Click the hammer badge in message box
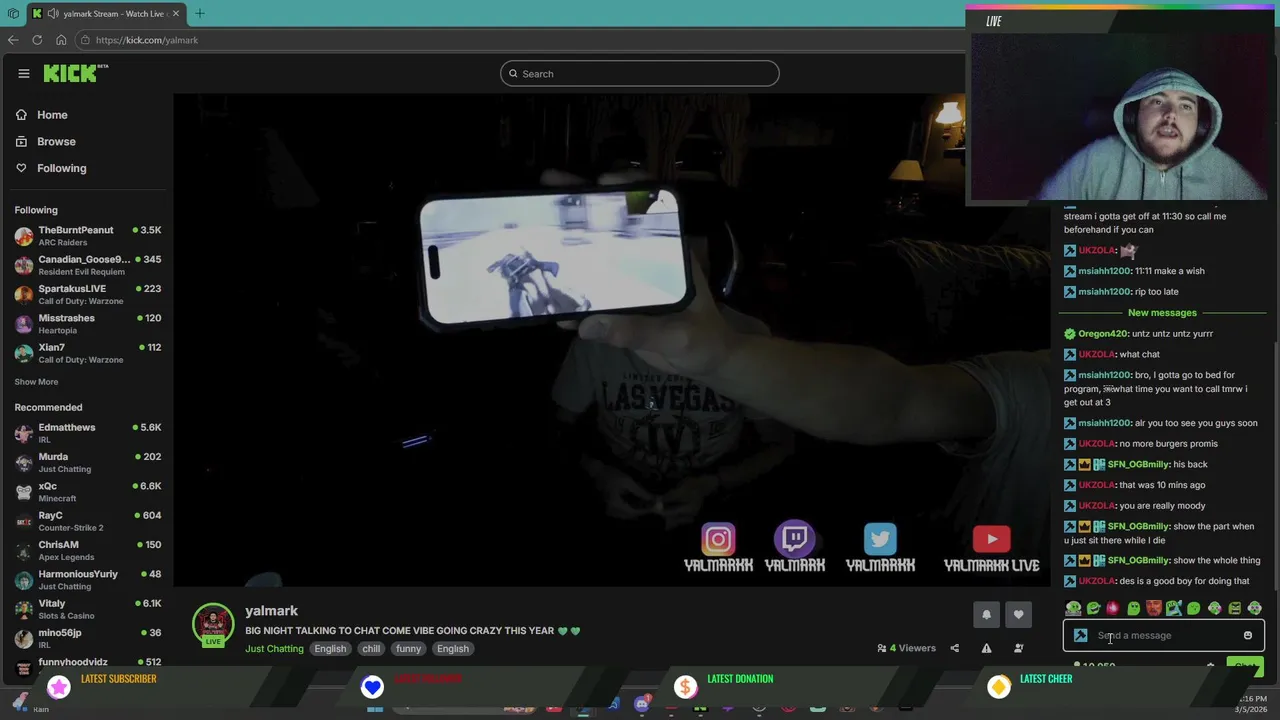This screenshot has height=720, width=1280. 1080,635
